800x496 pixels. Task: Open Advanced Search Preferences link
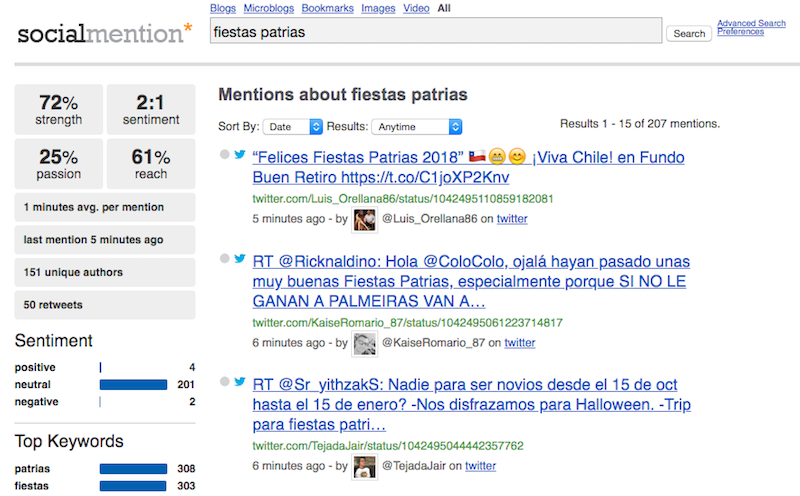[751, 27]
